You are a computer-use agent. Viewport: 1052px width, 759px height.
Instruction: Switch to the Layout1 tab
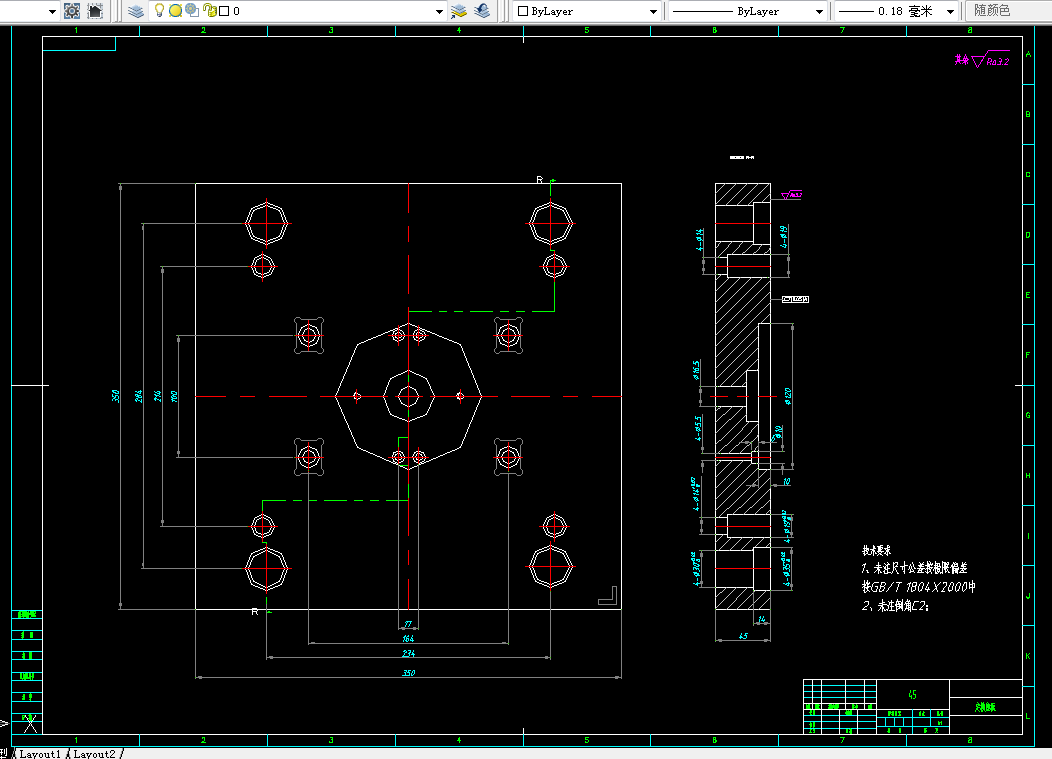point(40,754)
